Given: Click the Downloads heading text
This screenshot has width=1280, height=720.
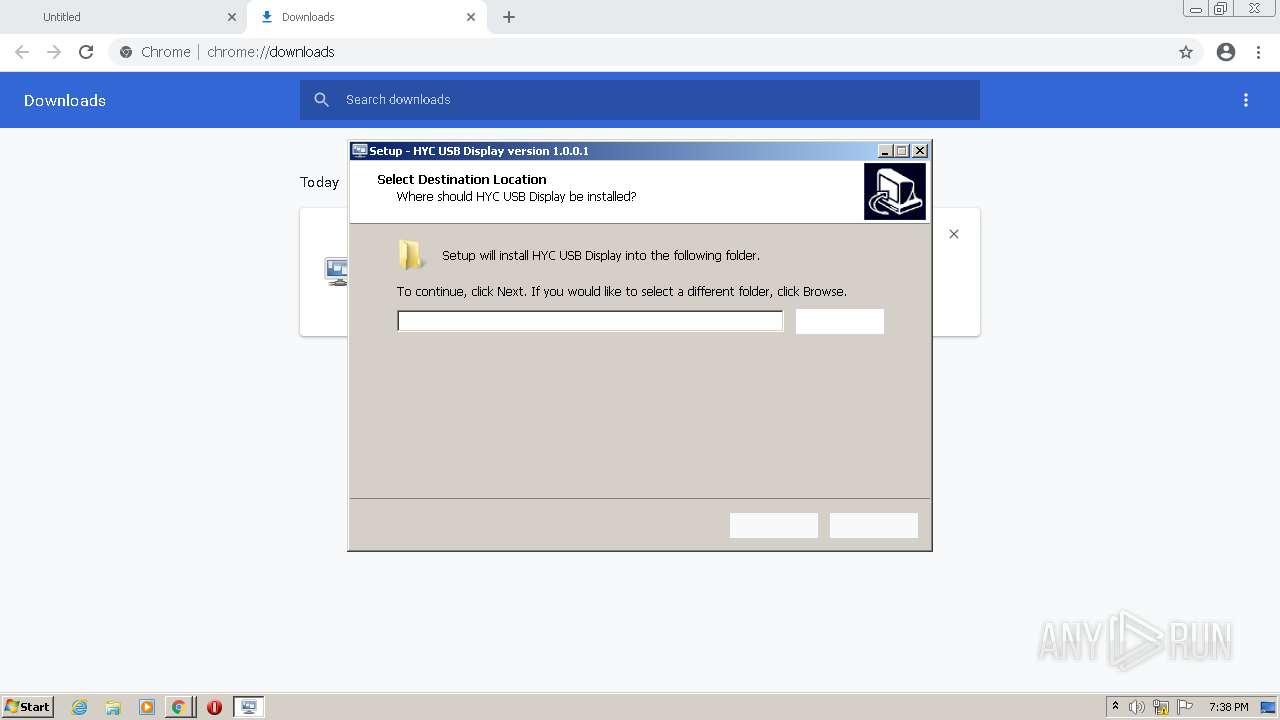Looking at the screenshot, I should tap(65, 100).
